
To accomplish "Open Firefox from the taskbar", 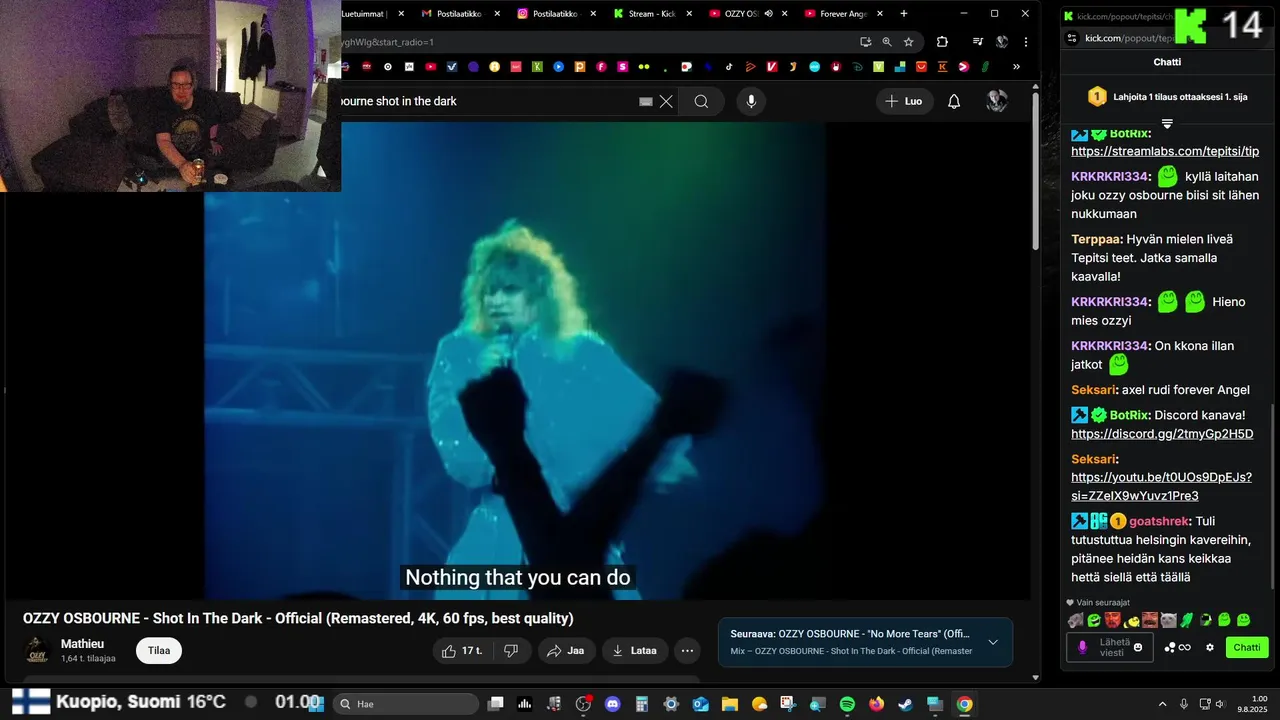I will coord(876,704).
